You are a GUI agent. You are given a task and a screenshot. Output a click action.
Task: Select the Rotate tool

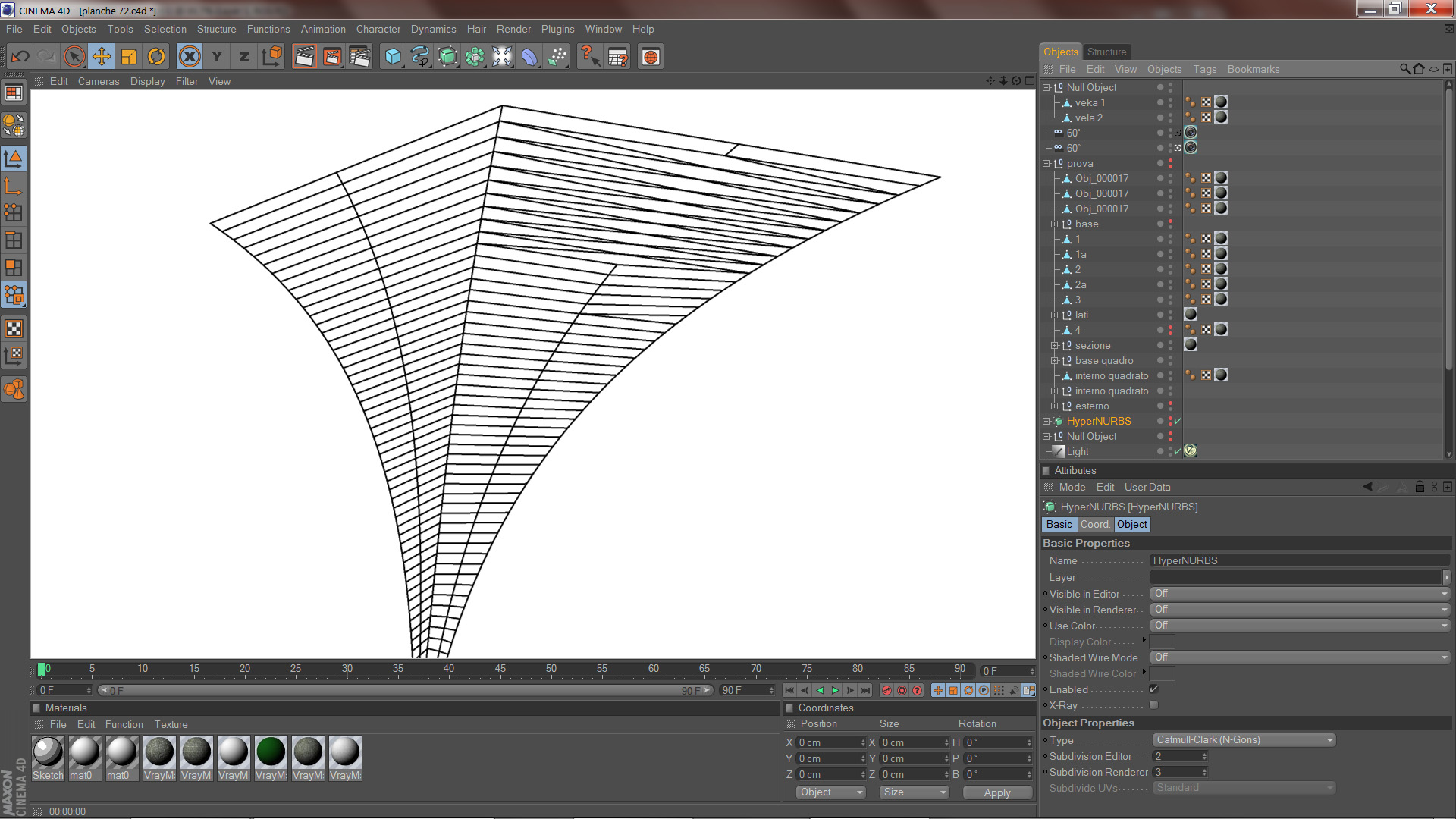(x=156, y=57)
